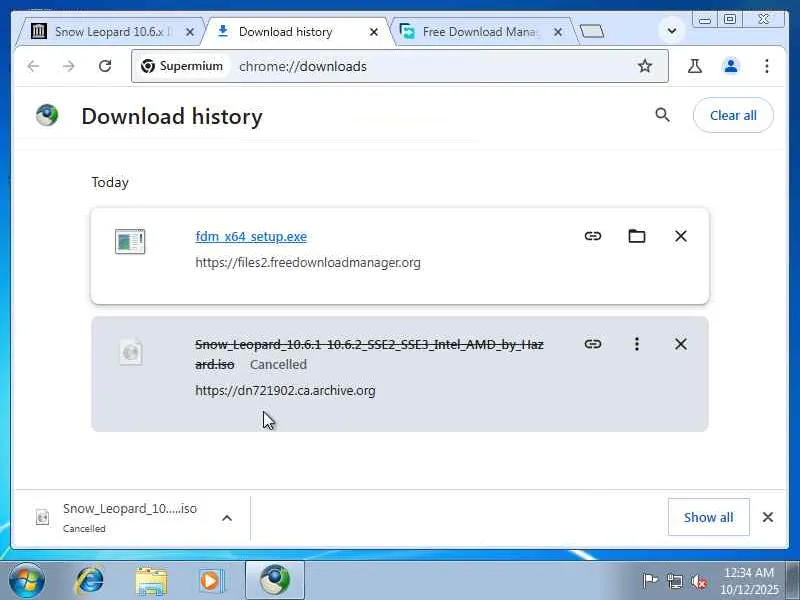This screenshot has width=800, height=600.
Task: Open more actions for Snow Leopard ISO
Action: pos(636,344)
